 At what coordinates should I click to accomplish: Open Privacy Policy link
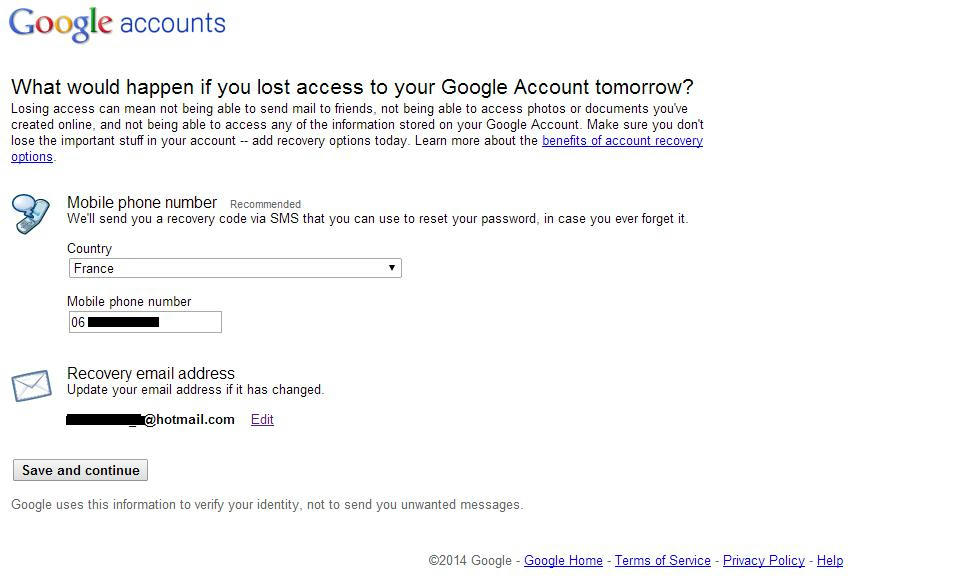click(764, 561)
